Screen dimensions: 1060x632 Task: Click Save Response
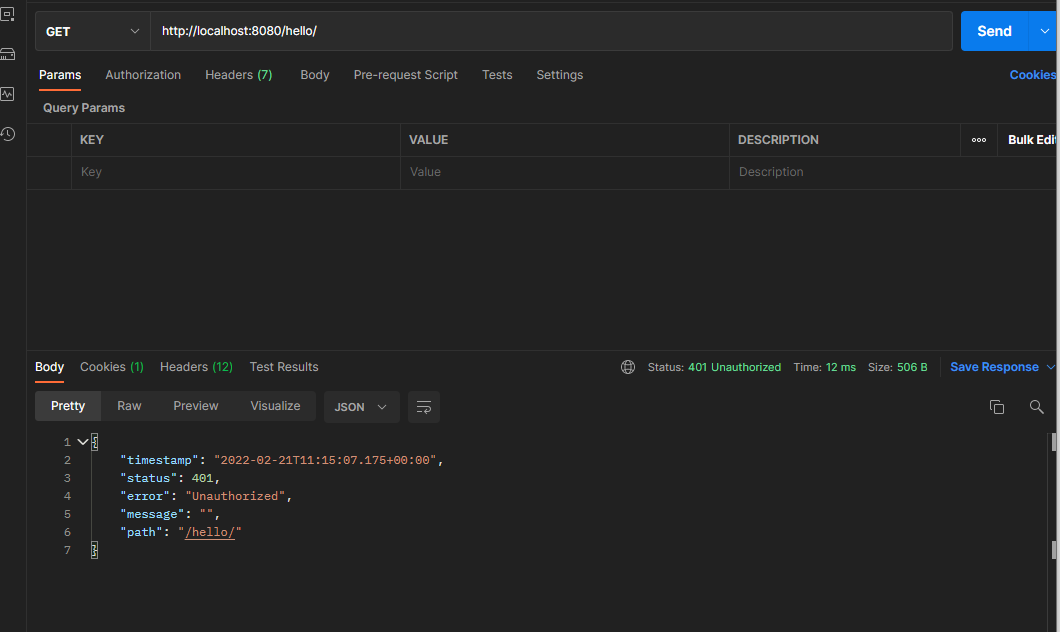[994, 367]
